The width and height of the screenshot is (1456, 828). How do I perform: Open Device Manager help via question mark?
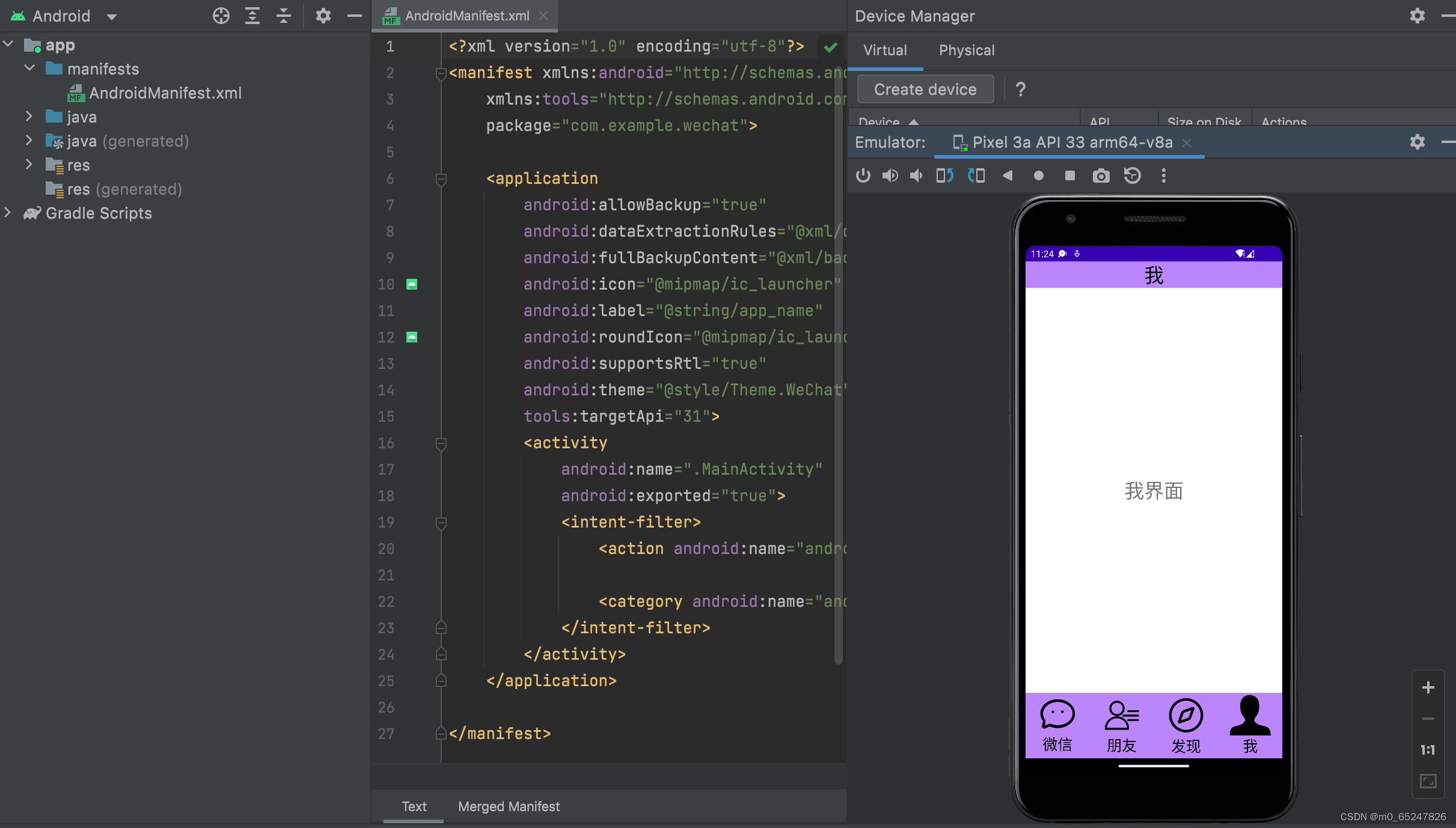pos(1020,89)
